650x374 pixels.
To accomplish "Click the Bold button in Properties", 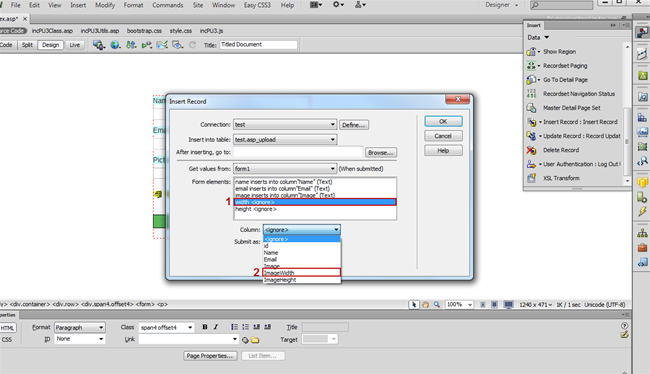I will [x=205, y=327].
